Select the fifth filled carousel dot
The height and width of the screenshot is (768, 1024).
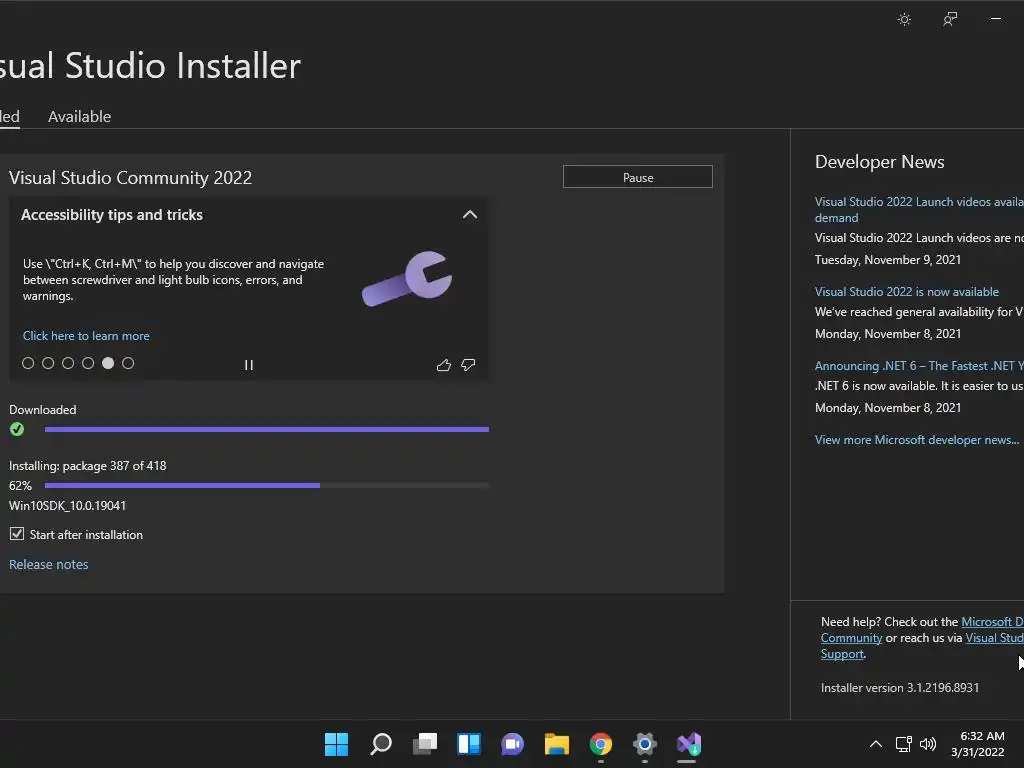[x=108, y=363]
